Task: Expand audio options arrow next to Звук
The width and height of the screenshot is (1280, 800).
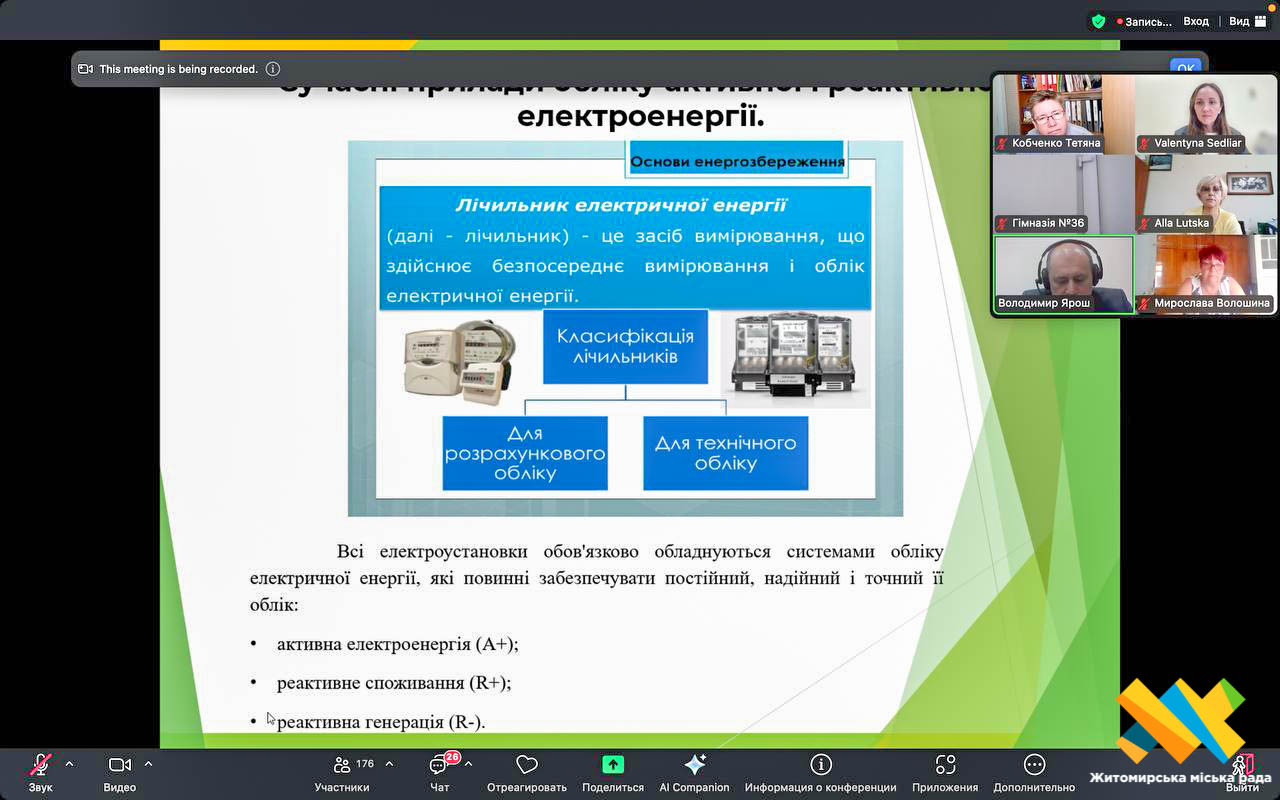Action: coord(69,764)
